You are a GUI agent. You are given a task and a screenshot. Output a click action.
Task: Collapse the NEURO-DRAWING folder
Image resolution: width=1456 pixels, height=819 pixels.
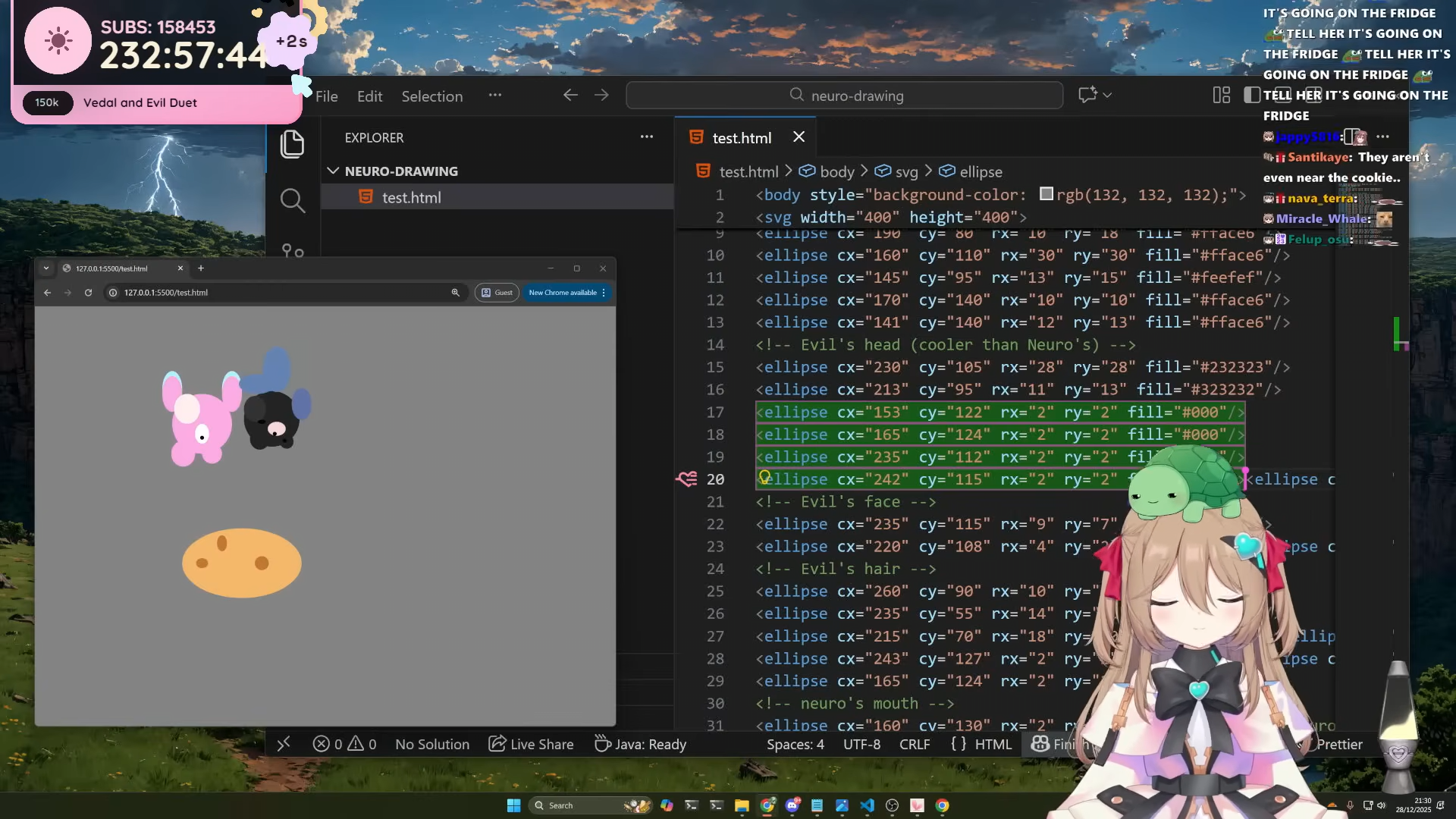(333, 171)
